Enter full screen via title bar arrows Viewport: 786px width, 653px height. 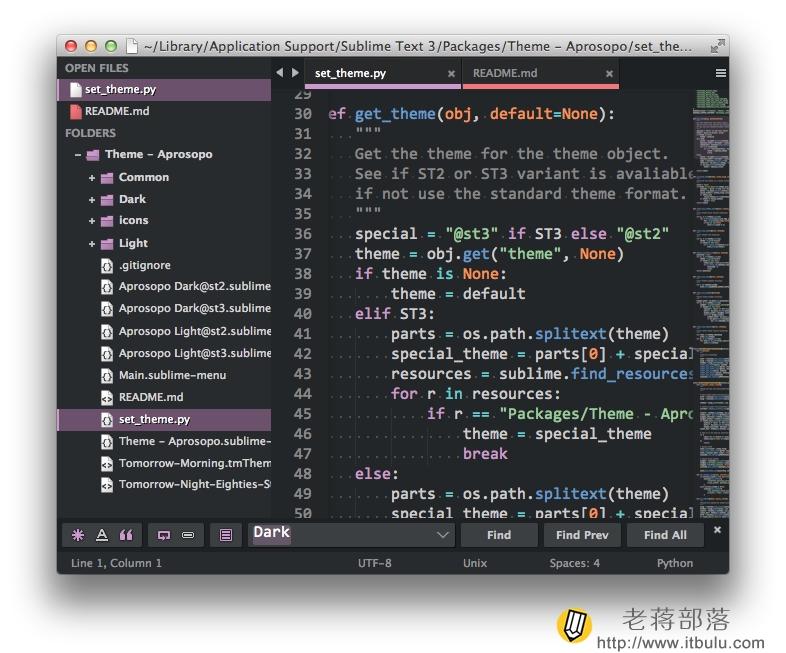(x=718, y=46)
